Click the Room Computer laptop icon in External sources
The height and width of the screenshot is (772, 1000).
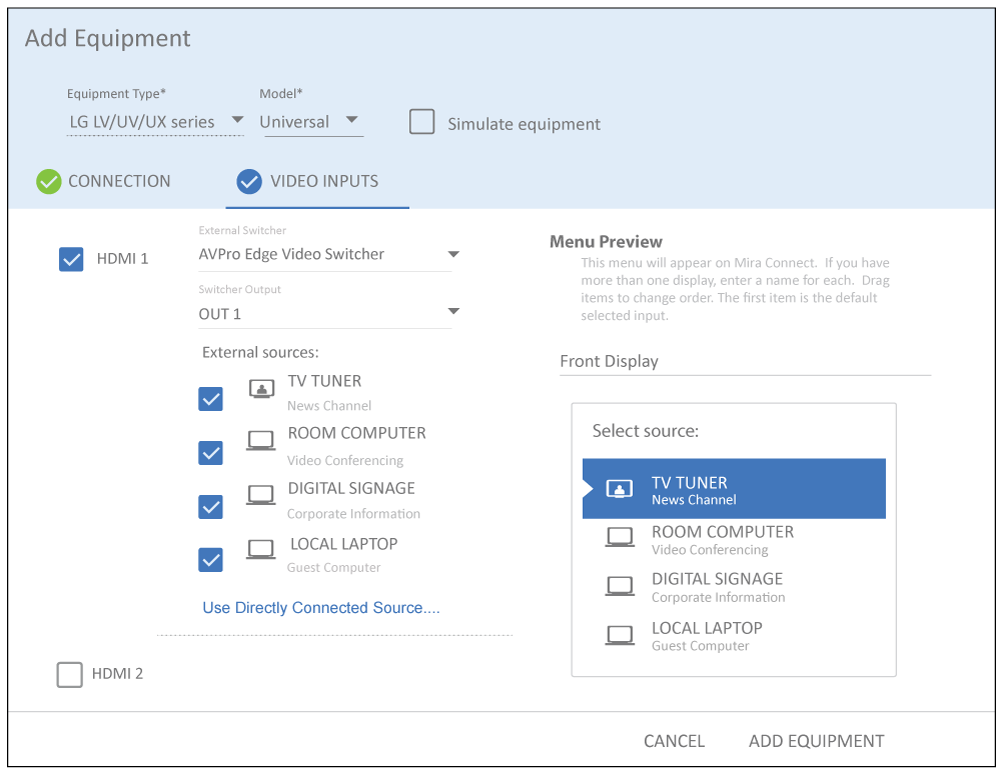[x=261, y=440]
